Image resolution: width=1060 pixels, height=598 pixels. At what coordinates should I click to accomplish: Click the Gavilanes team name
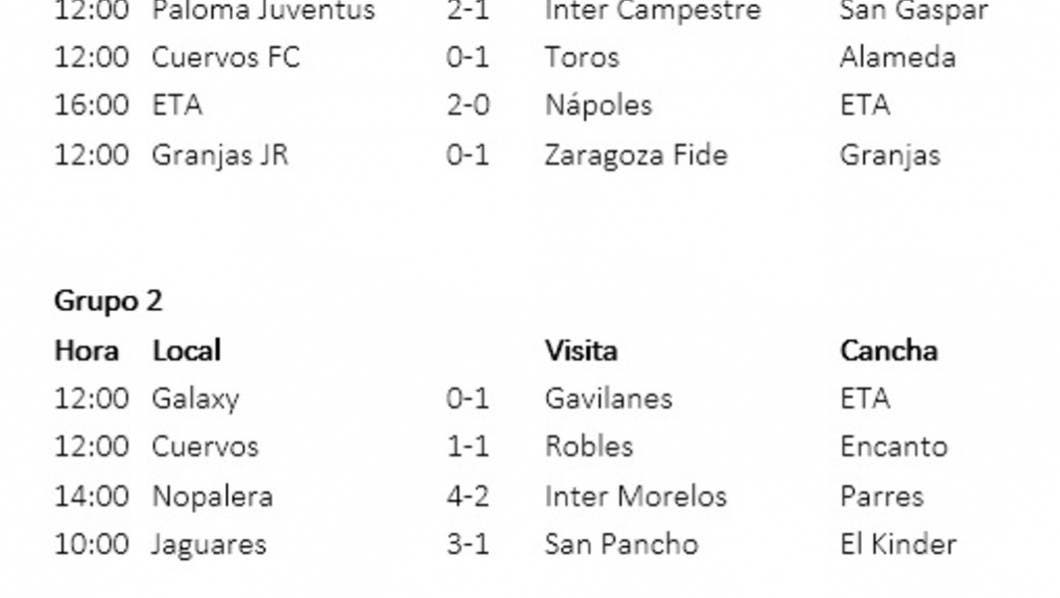(x=608, y=399)
